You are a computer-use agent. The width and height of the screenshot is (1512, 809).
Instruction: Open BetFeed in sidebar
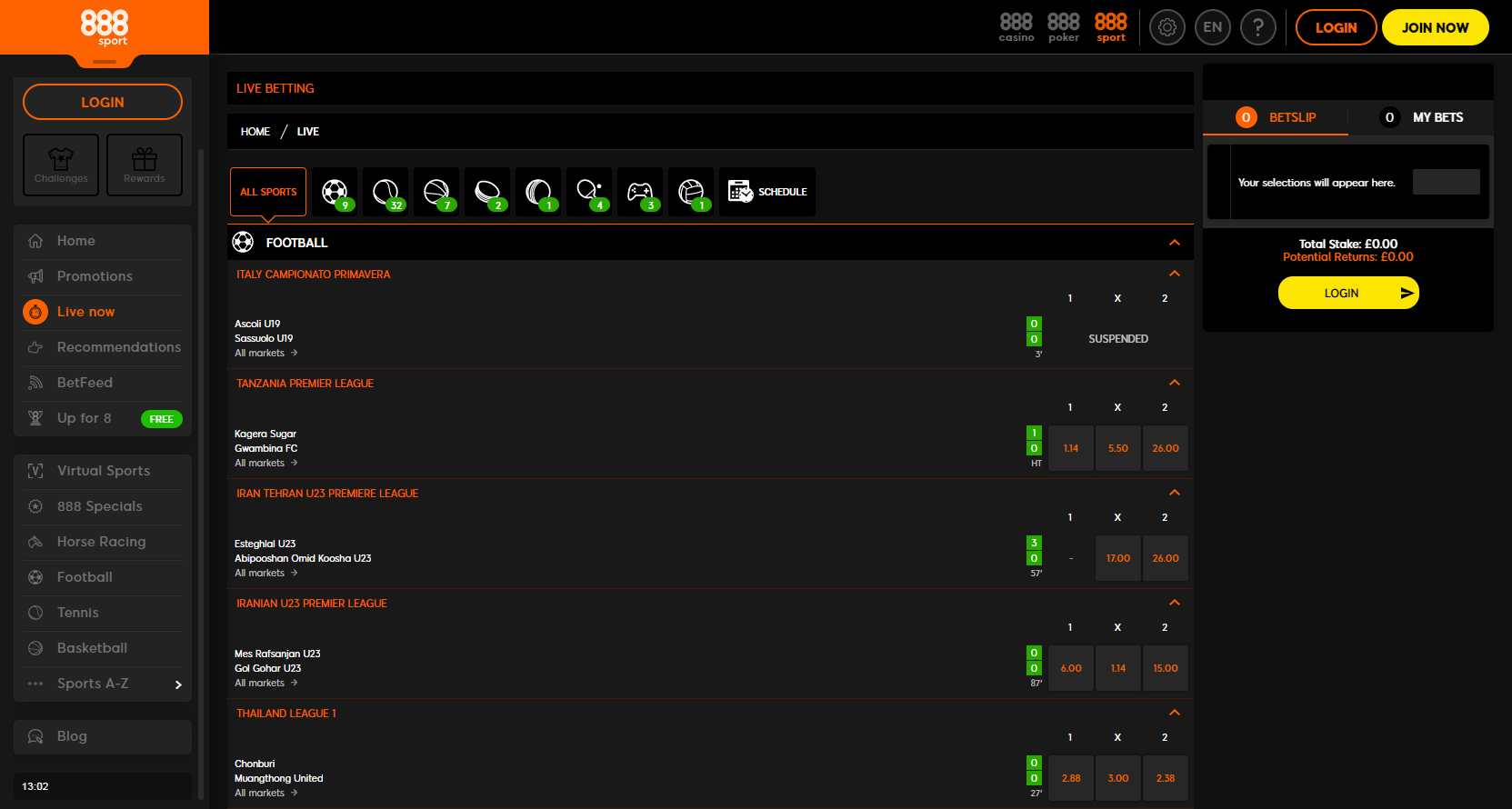(103, 383)
